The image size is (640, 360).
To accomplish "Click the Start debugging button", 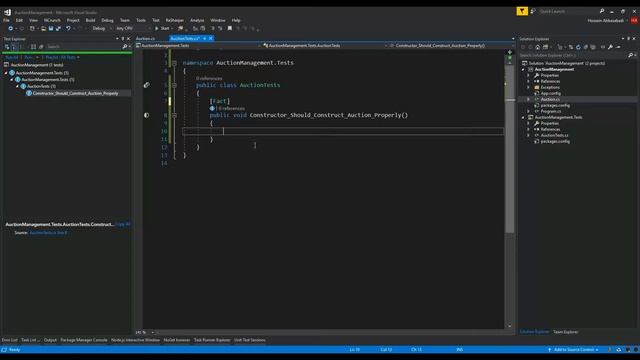I will click(x=162, y=29).
